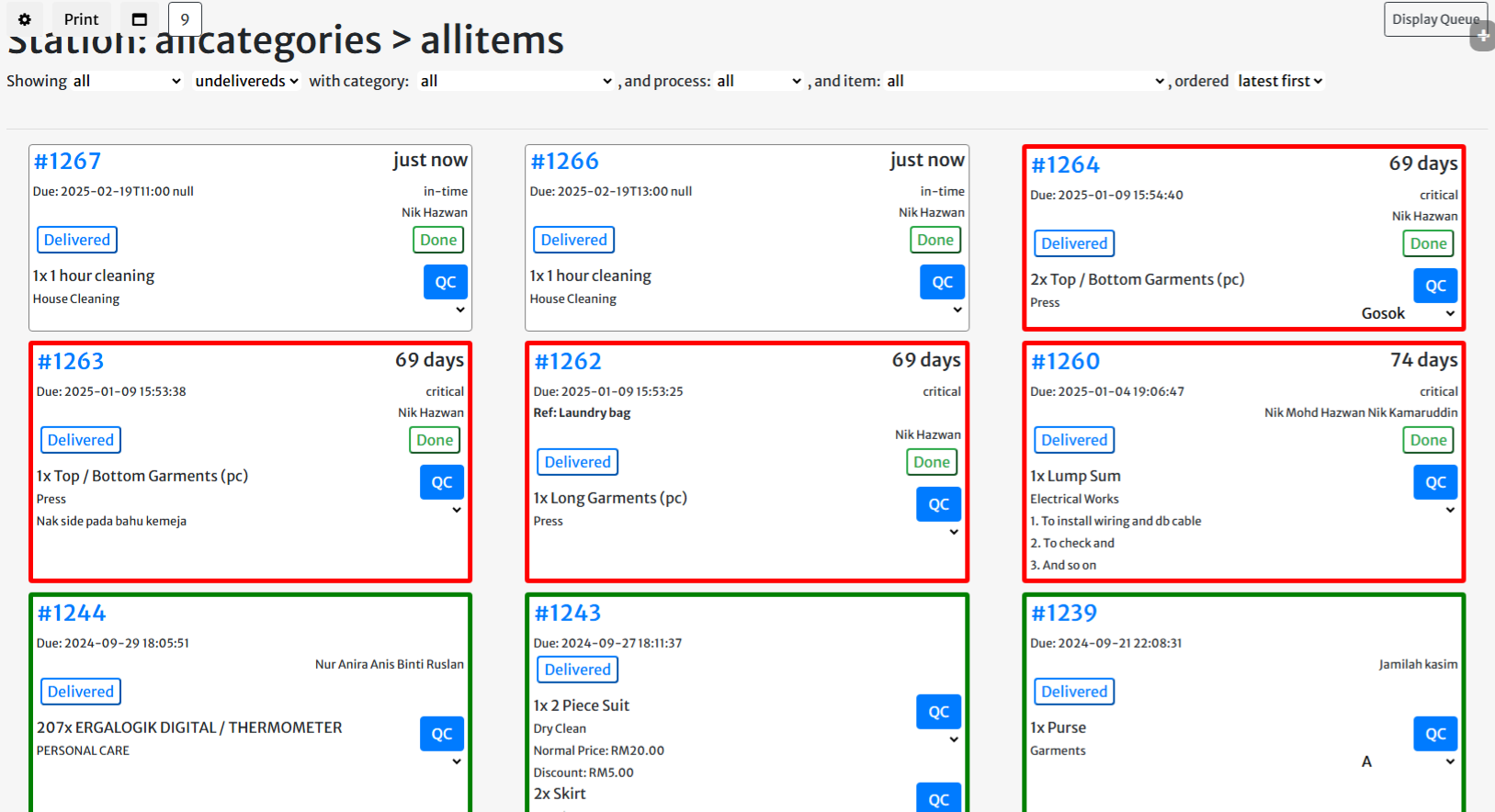
Task: Click QC for Purse in #1239
Action: (1436, 734)
